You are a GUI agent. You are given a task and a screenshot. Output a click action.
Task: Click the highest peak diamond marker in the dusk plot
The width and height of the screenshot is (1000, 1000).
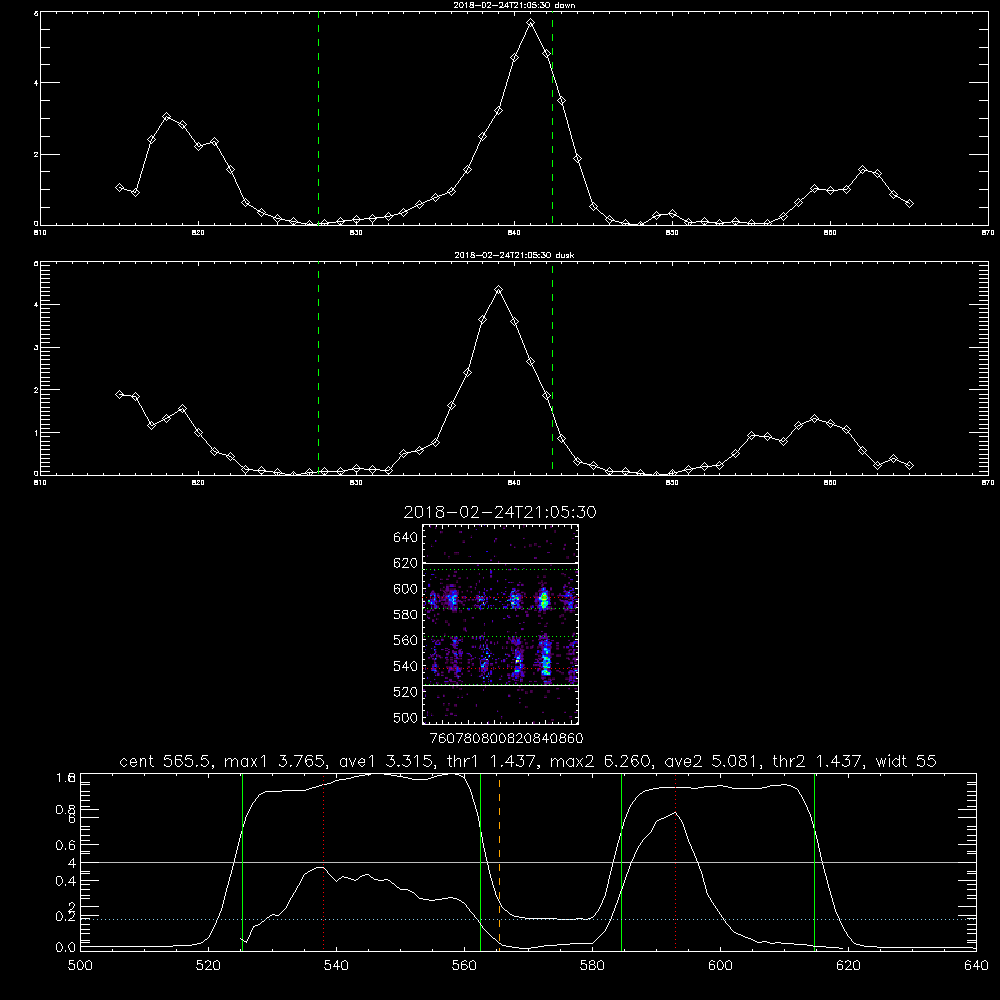click(x=499, y=290)
